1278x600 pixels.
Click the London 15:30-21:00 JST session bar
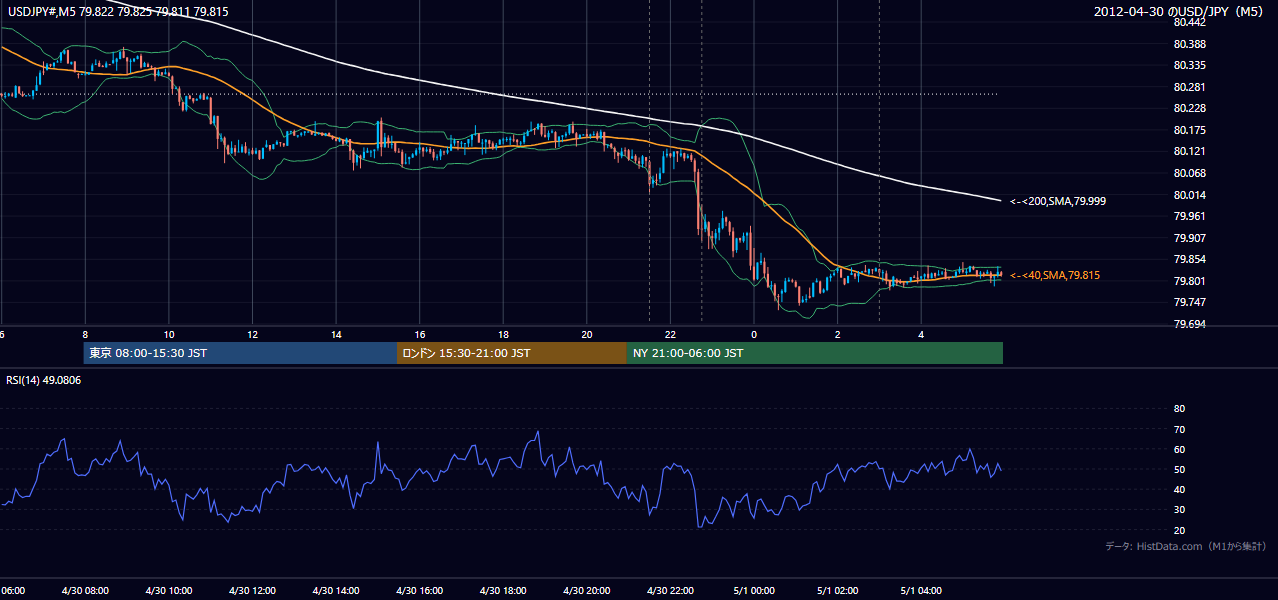click(512, 353)
